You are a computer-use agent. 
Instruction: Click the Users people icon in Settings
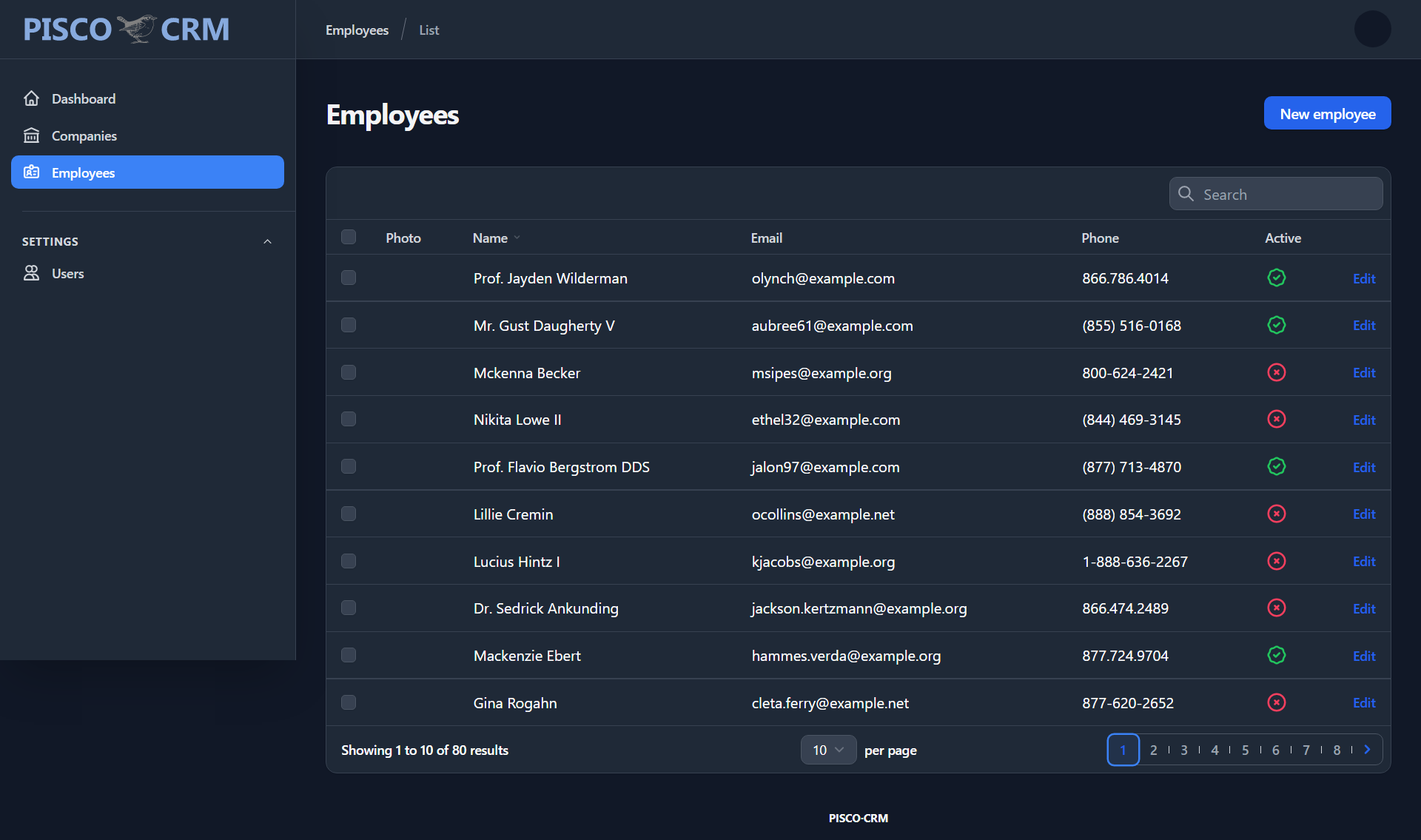(31, 273)
